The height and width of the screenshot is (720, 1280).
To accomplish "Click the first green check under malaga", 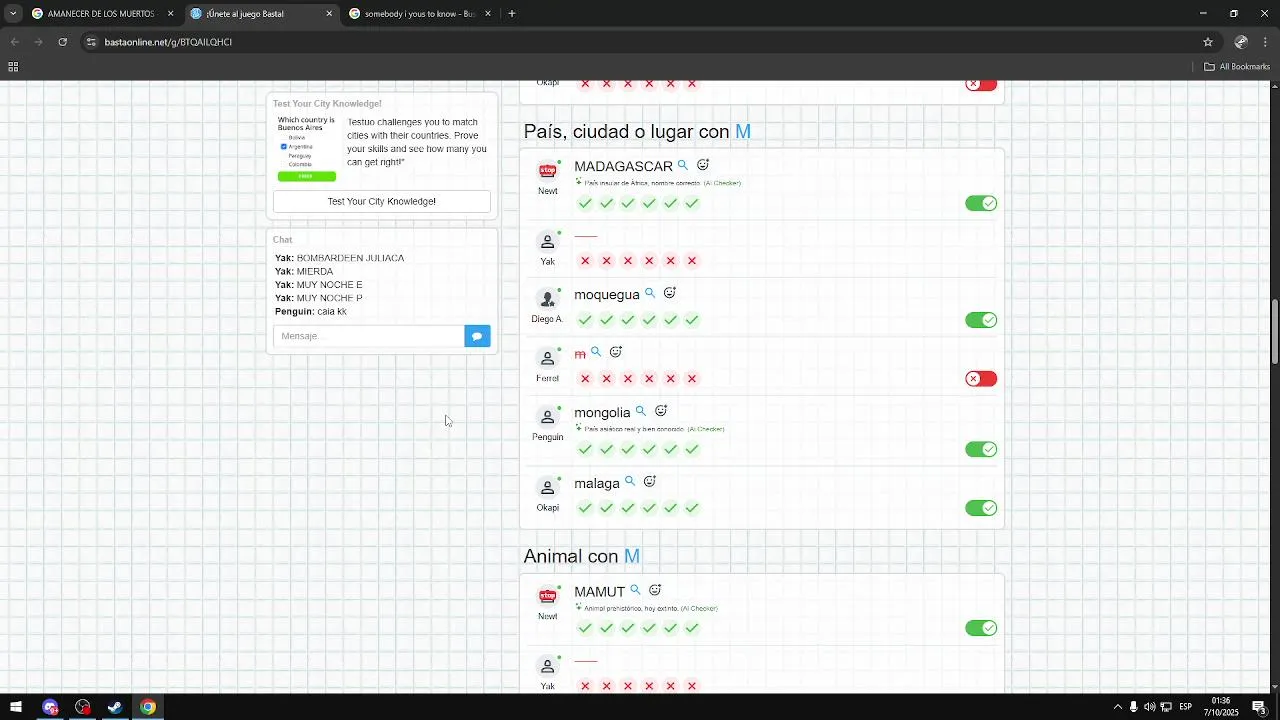I will 585,508.
